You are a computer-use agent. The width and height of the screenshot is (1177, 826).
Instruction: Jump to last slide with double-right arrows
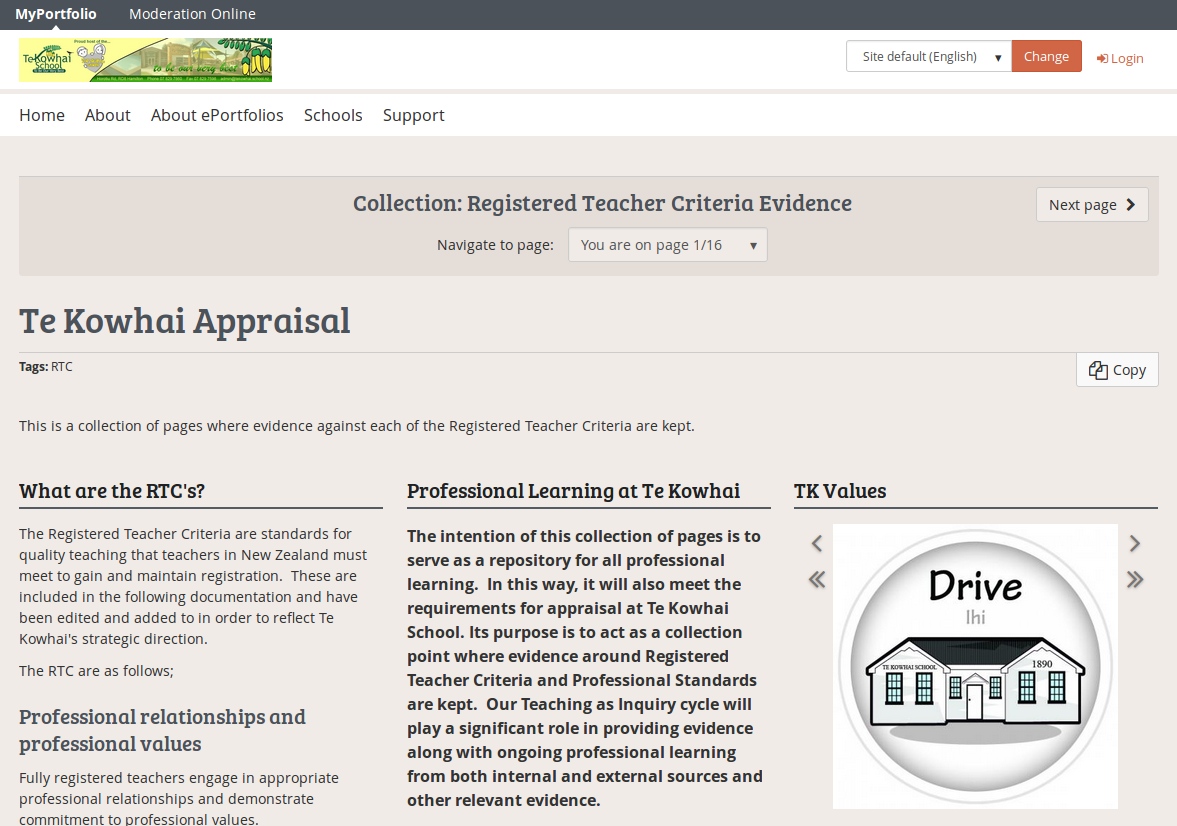(x=1135, y=580)
